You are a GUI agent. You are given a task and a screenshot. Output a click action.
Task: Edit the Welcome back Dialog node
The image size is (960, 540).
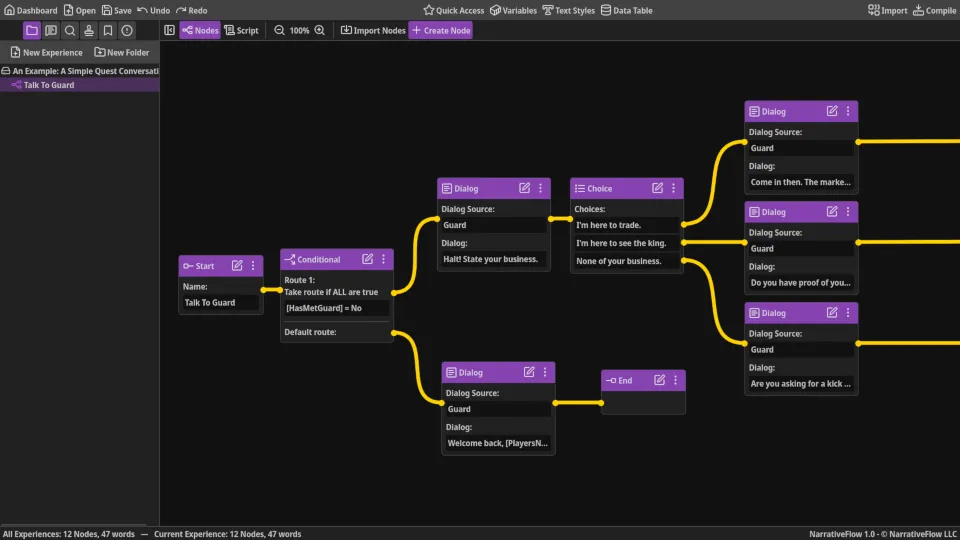tap(529, 372)
